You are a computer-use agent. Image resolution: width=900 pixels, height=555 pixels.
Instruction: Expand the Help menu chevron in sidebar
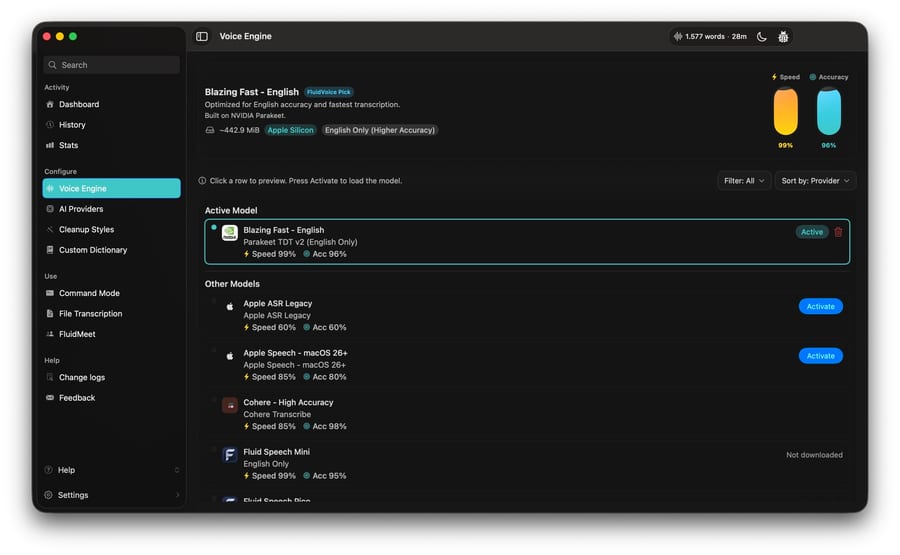tap(177, 470)
